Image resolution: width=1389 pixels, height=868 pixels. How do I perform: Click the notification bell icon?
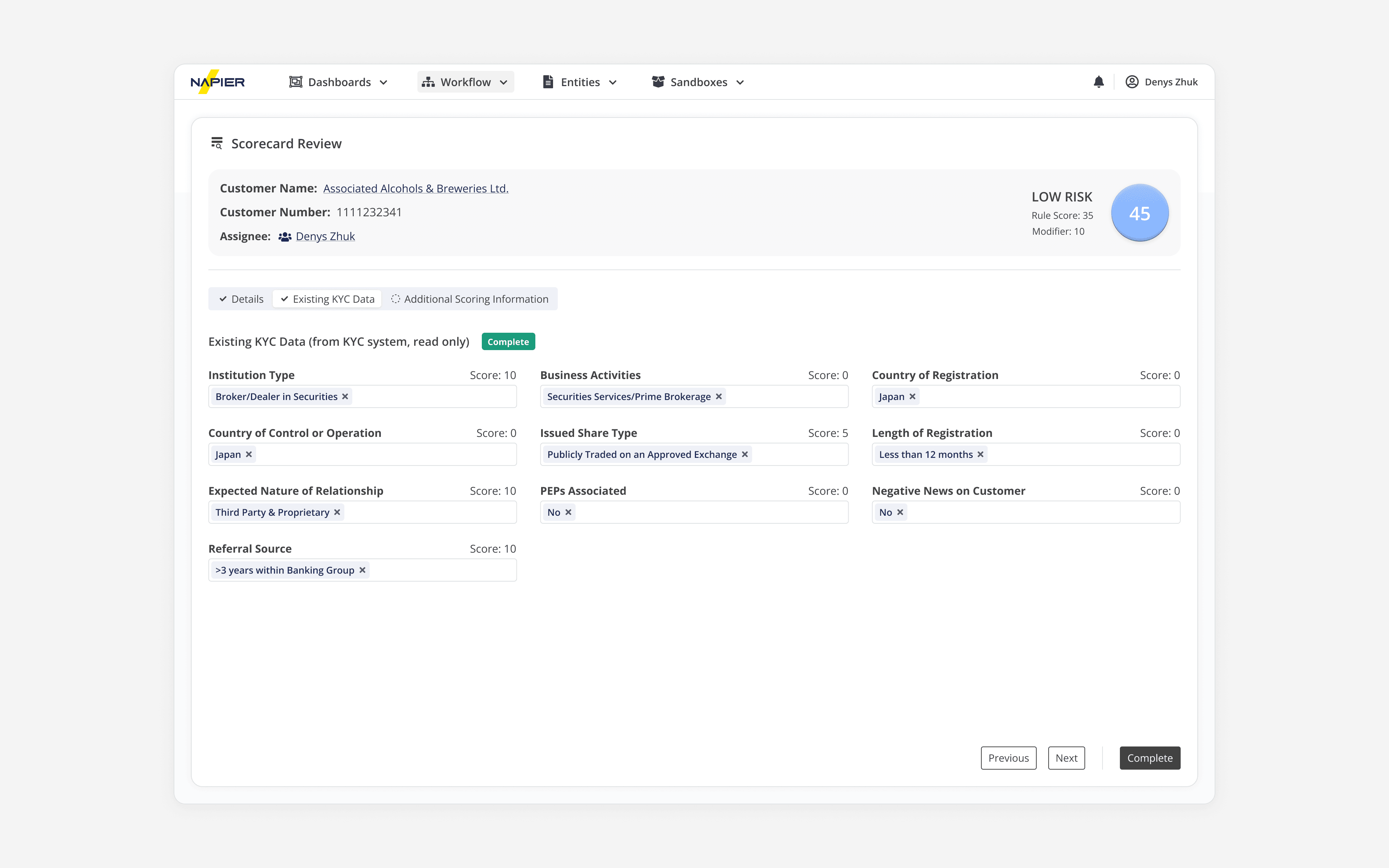point(1099,82)
